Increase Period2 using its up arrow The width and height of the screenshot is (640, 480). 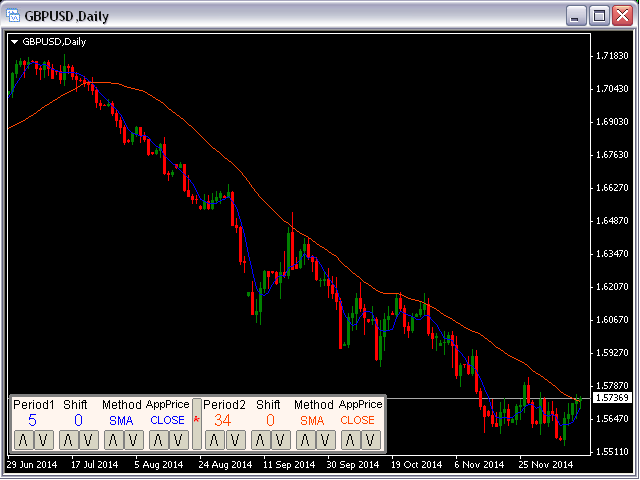click(212, 440)
